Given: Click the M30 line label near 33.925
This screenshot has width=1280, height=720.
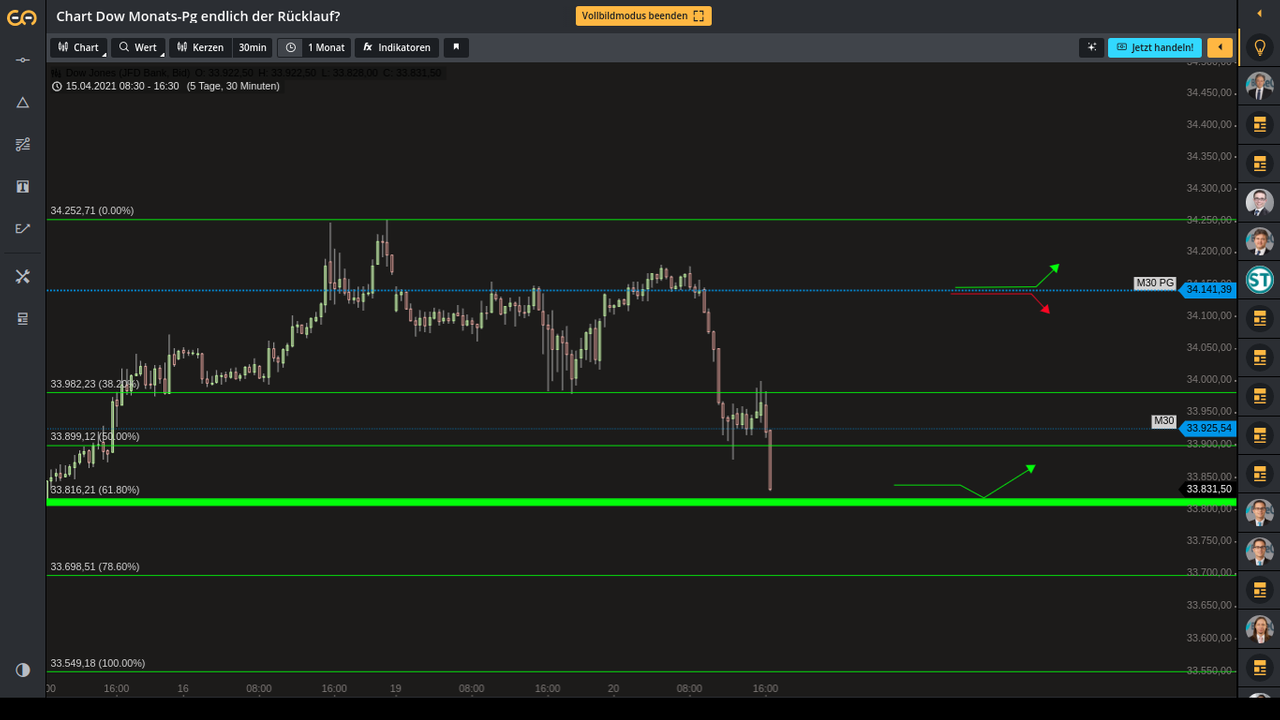Looking at the screenshot, I should point(1164,421).
